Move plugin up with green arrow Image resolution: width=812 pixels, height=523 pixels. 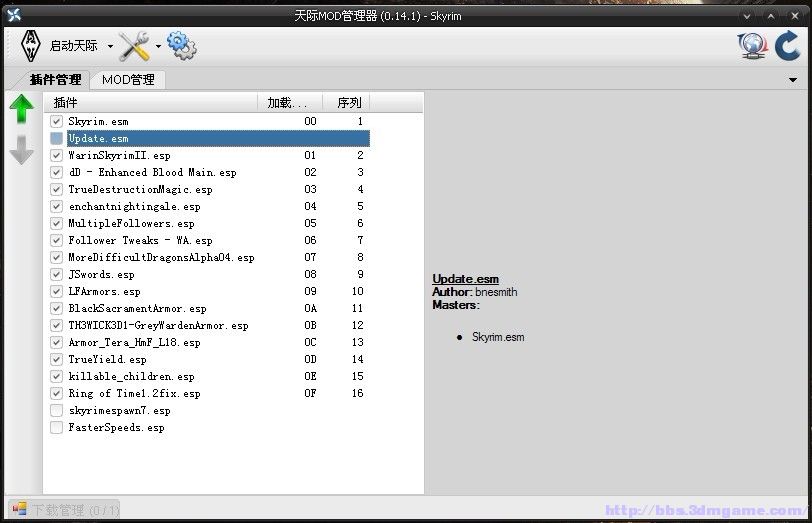click(22, 109)
